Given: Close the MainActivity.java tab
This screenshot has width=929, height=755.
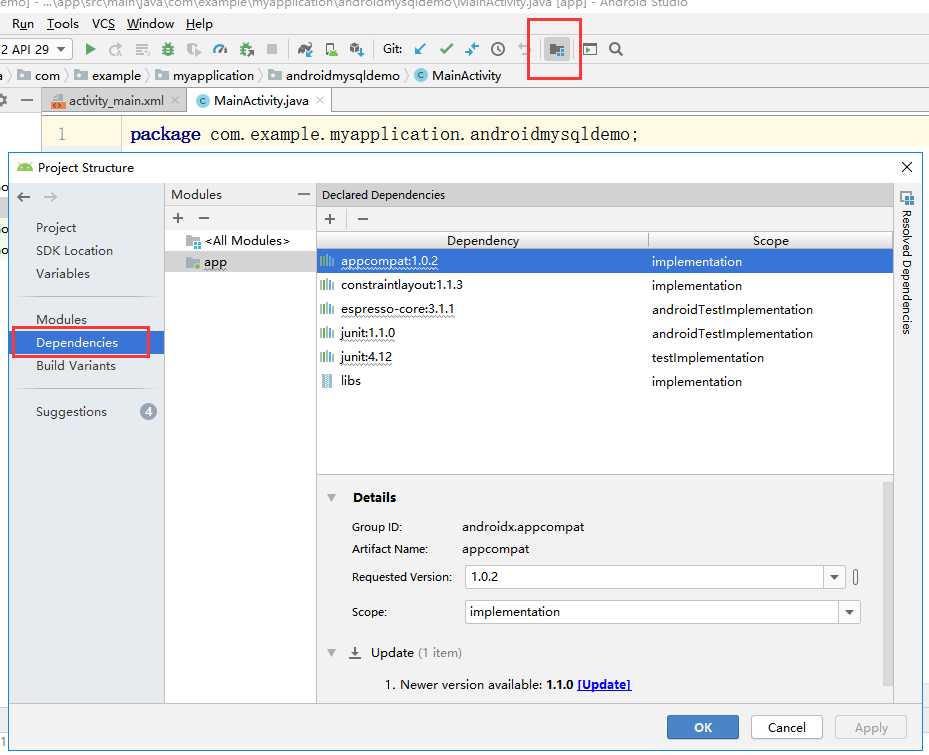Looking at the screenshot, I should coord(320,100).
